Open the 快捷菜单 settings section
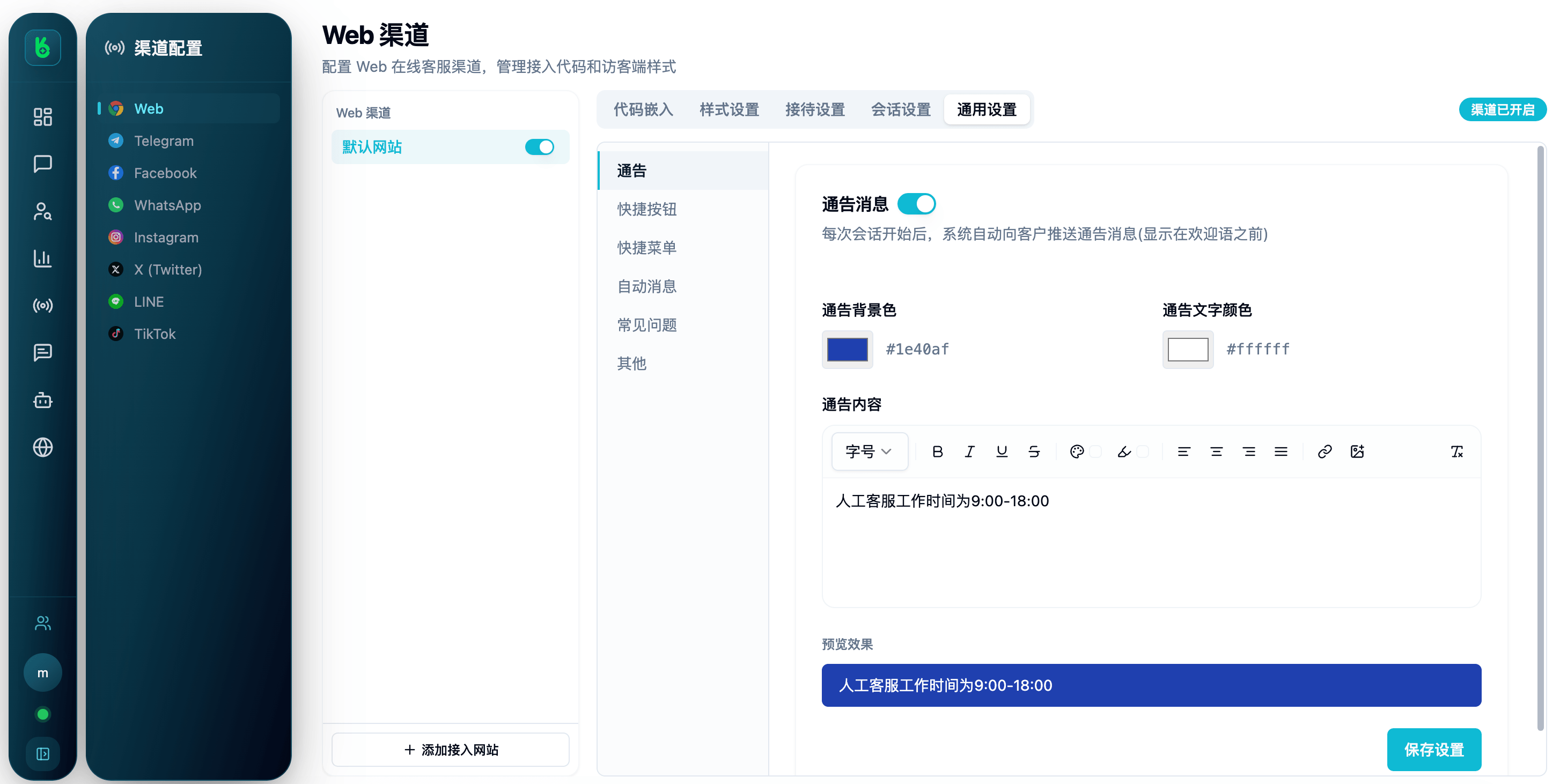1560x784 pixels. pos(683,248)
